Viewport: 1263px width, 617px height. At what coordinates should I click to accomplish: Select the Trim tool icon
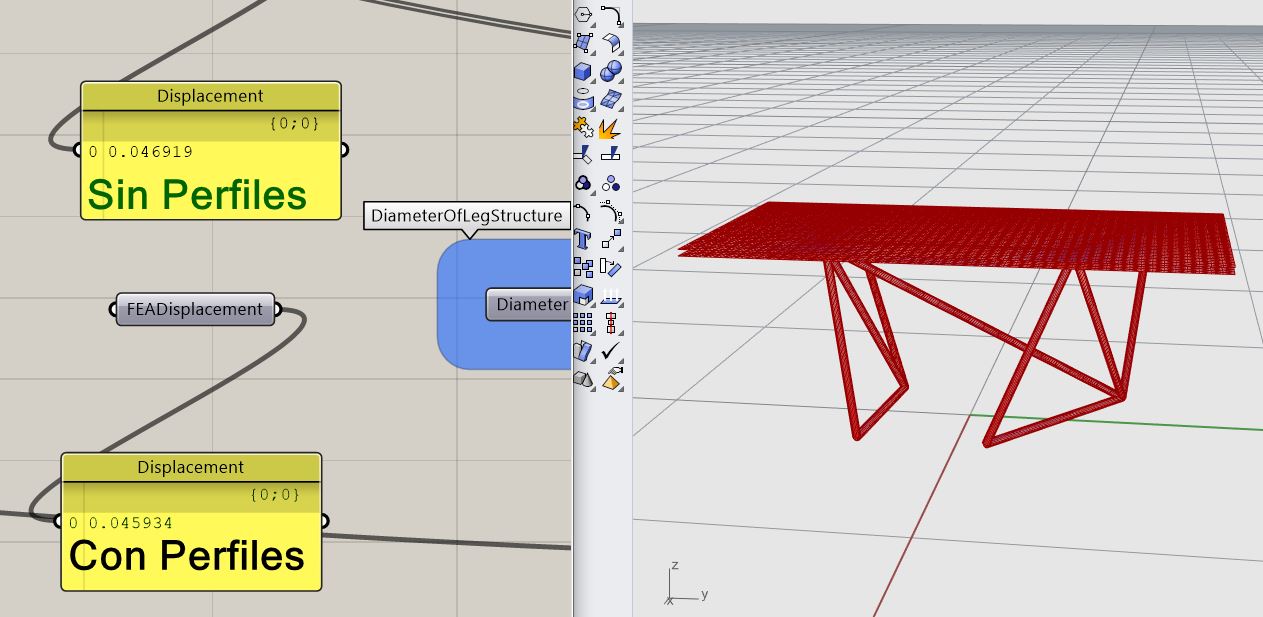pyautogui.click(x=584, y=155)
